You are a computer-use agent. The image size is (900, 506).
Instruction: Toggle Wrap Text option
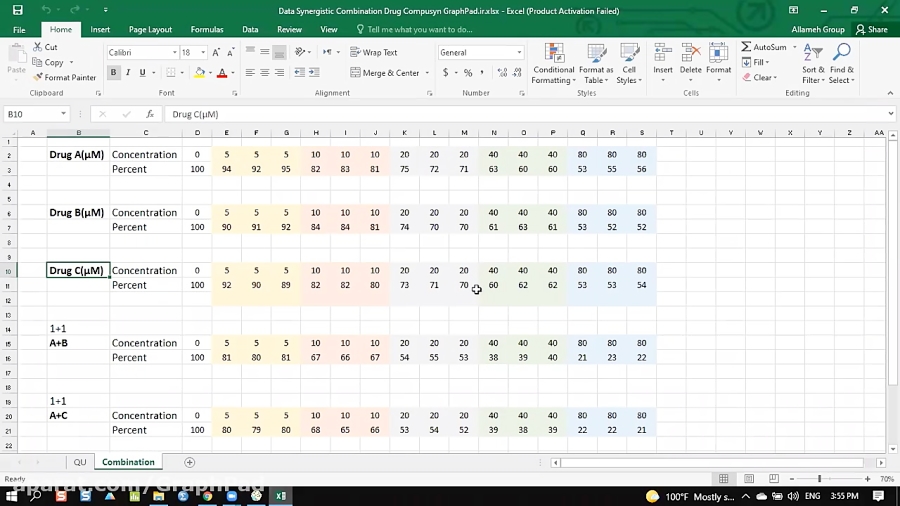click(374, 52)
